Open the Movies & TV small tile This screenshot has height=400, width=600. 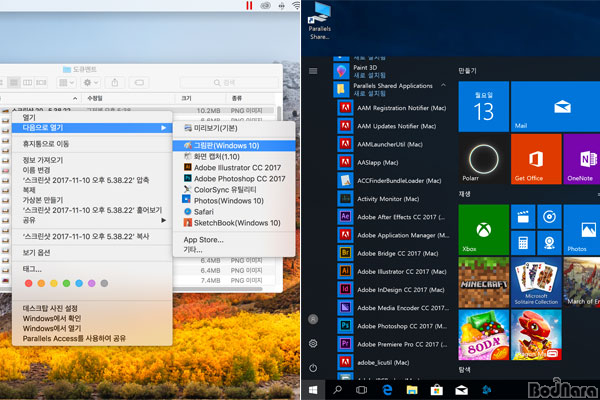[523, 217]
